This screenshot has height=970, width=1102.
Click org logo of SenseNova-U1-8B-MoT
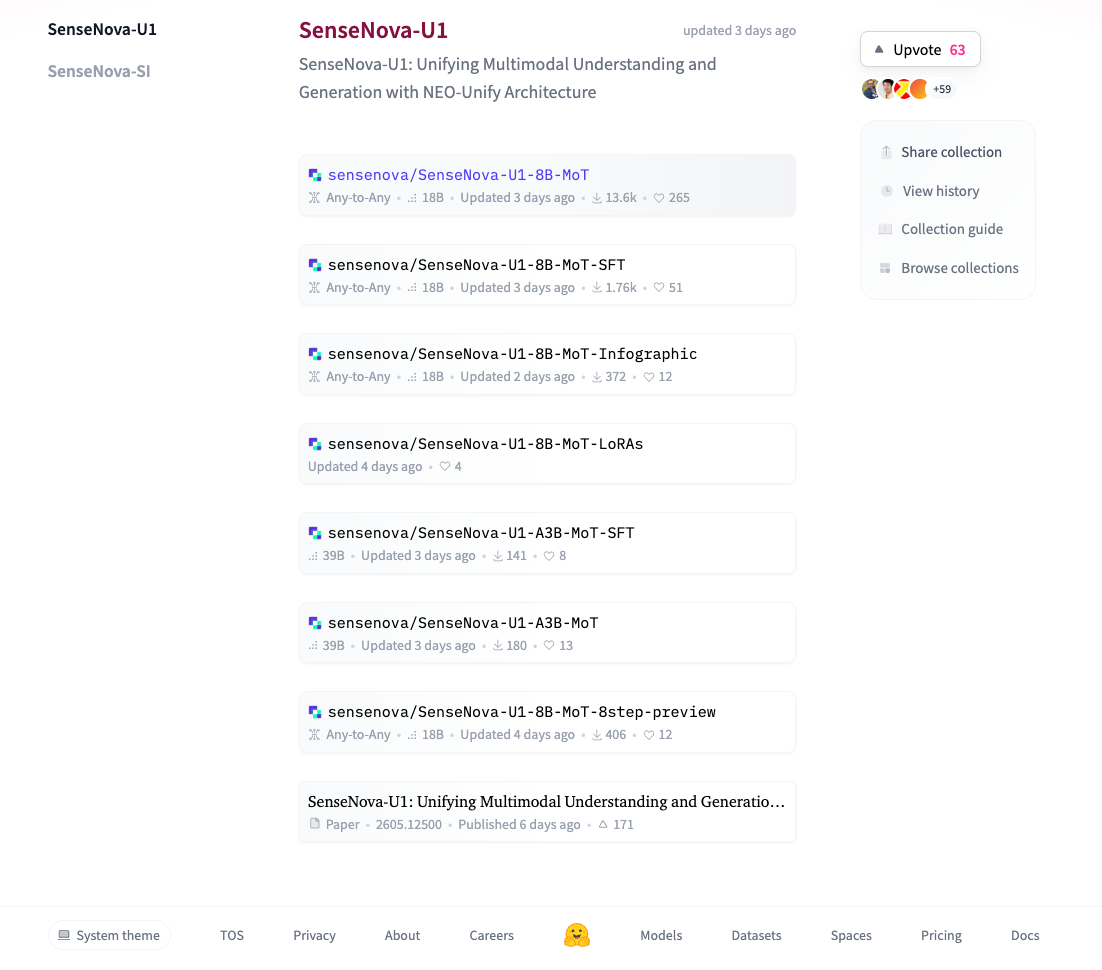click(315, 175)
